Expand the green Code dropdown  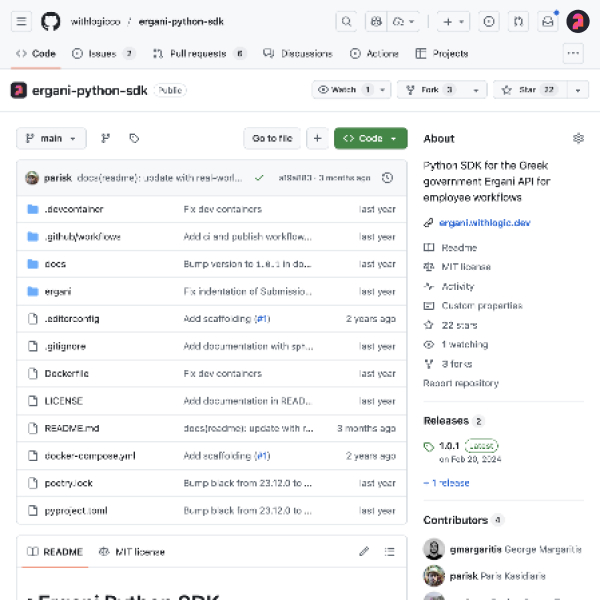[370, 138]
